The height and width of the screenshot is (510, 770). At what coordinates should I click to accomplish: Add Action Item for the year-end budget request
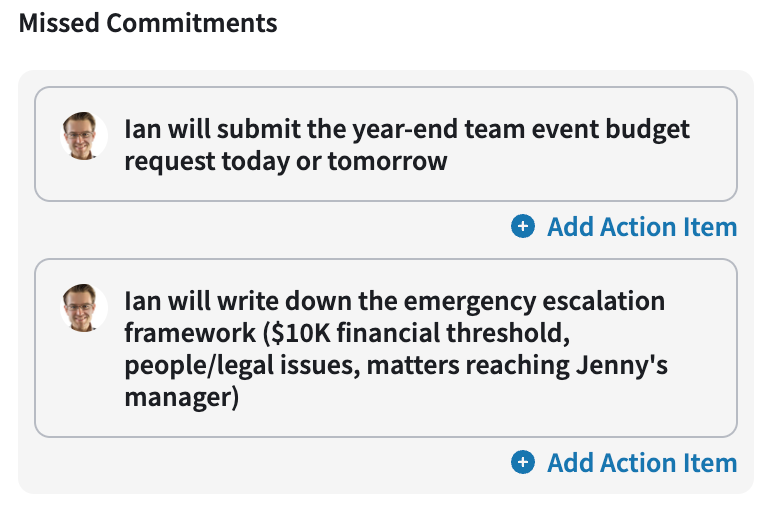624,227
